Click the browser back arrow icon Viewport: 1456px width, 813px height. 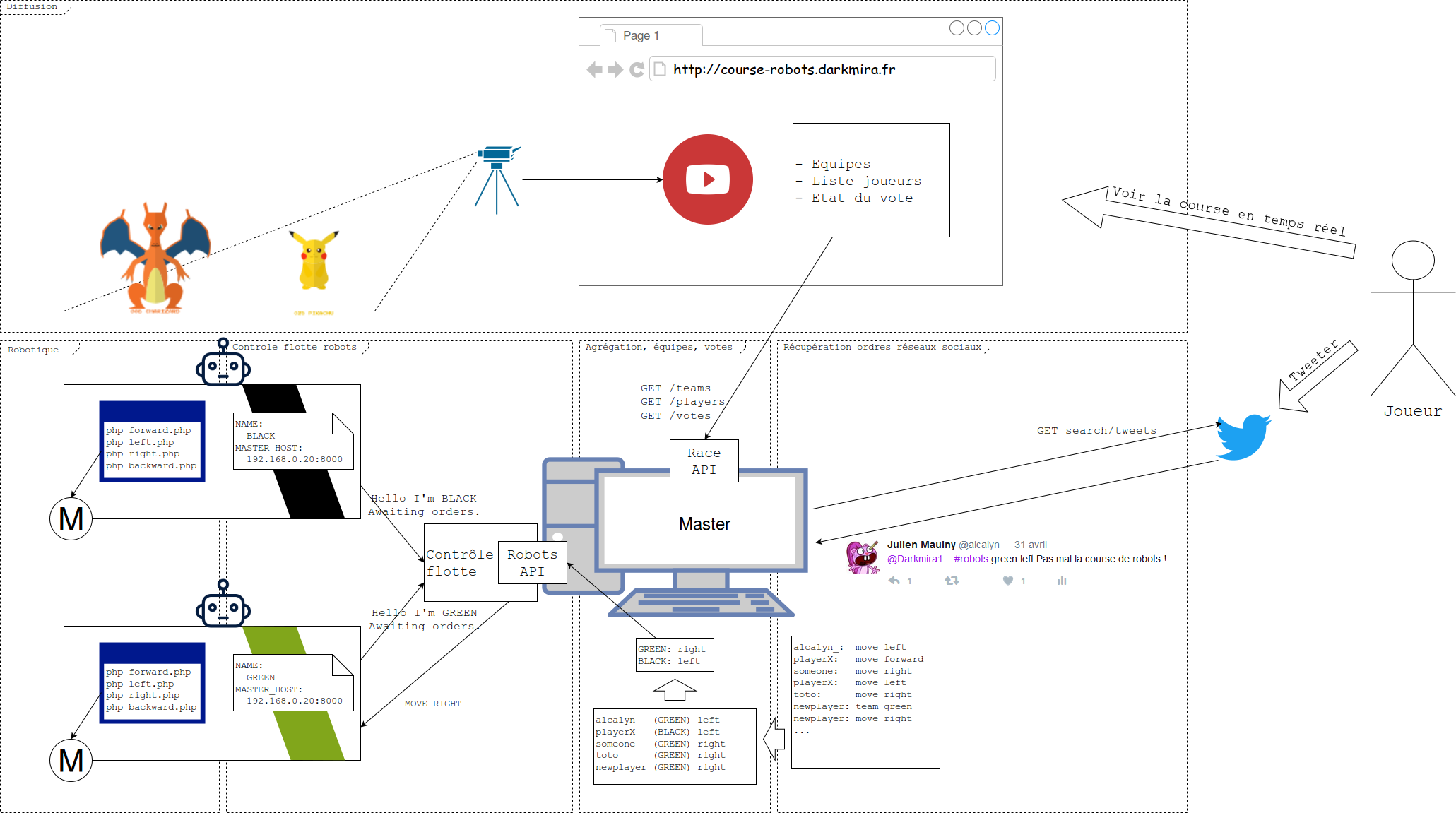(x=595, y=69)
